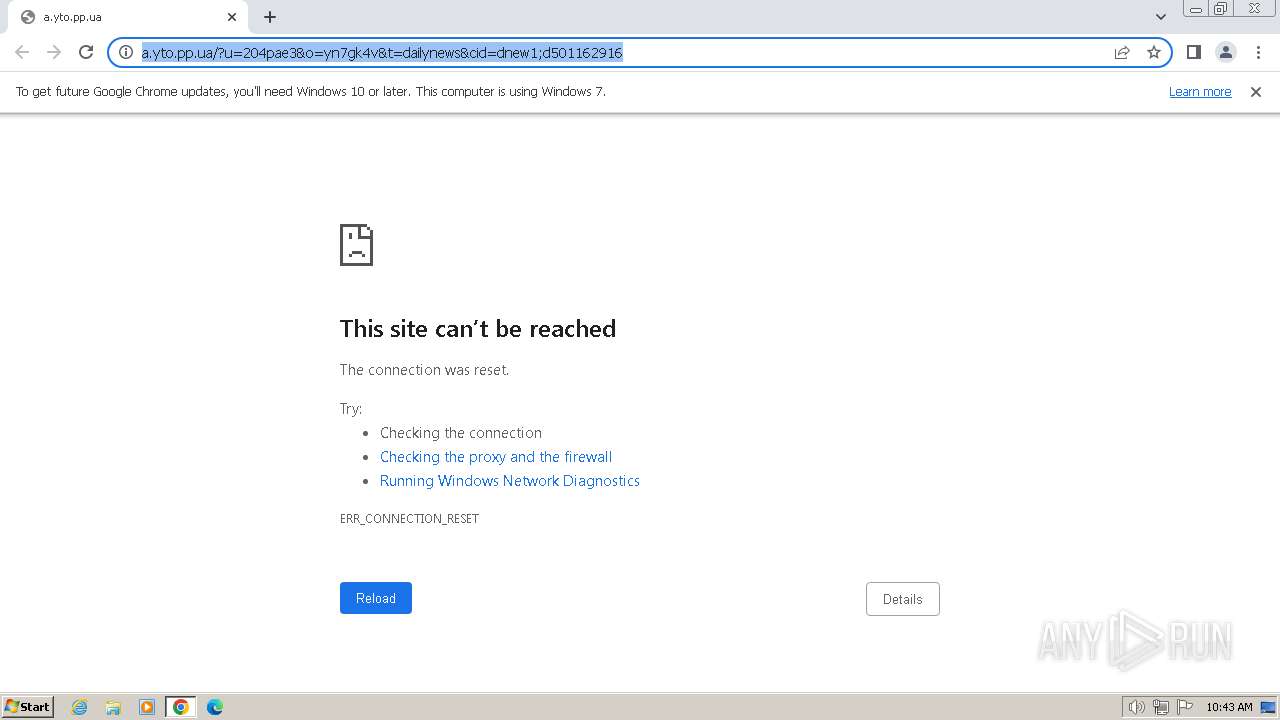
Task: Click the show desktop tray icon
Action: click(x=1268, y=707)
